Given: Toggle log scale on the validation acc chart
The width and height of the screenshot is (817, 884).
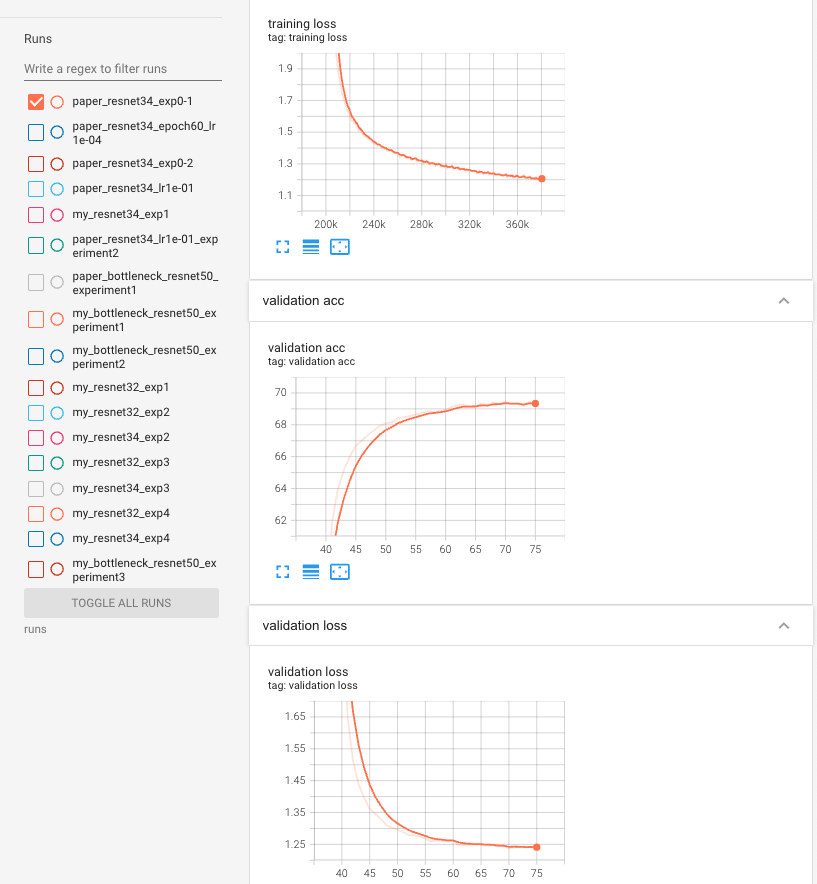Looking at the screenshot, I should pyautogui.click(x=310, y=571).
